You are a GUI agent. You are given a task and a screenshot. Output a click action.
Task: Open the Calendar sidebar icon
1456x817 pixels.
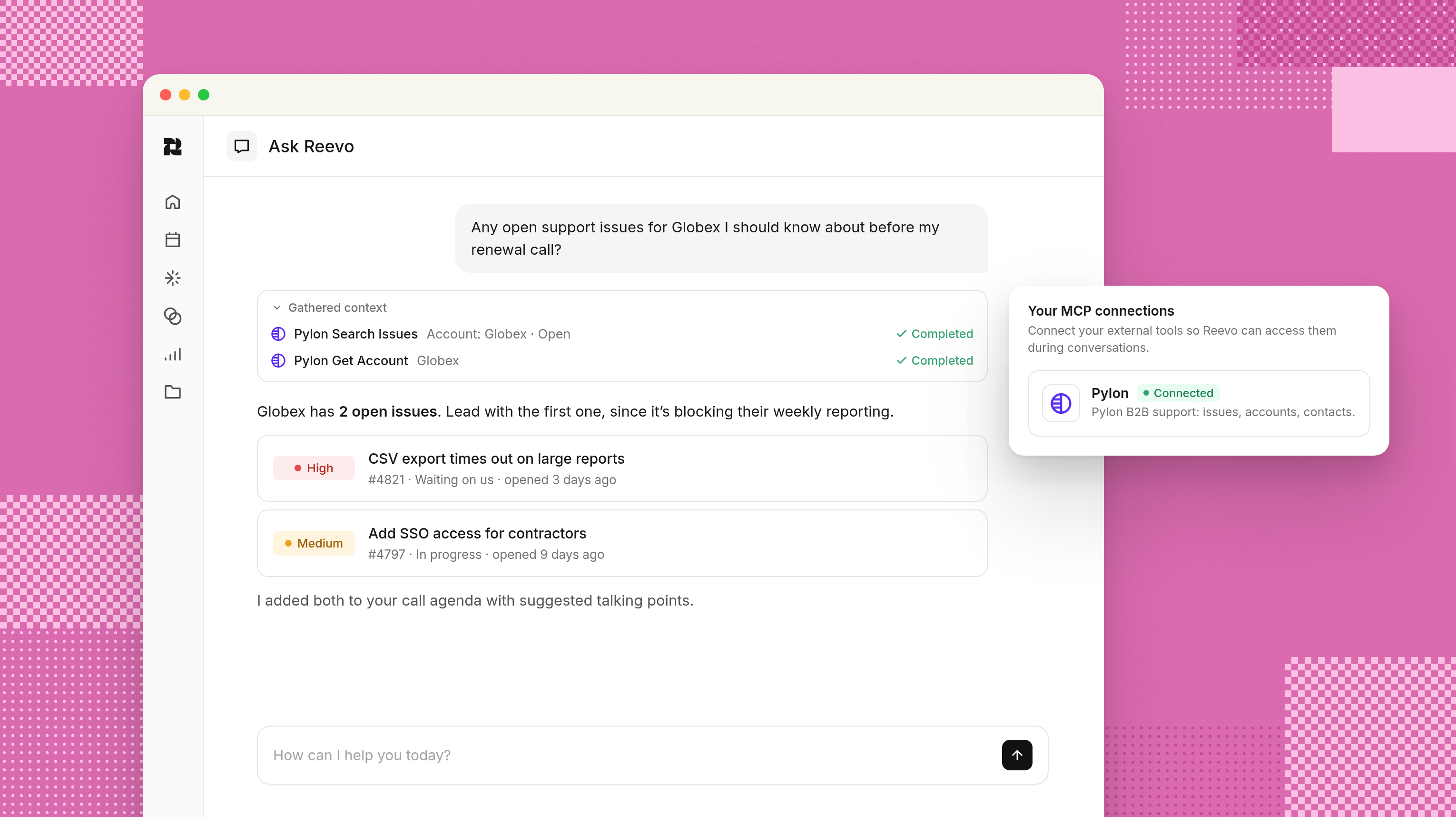point(172,240)
